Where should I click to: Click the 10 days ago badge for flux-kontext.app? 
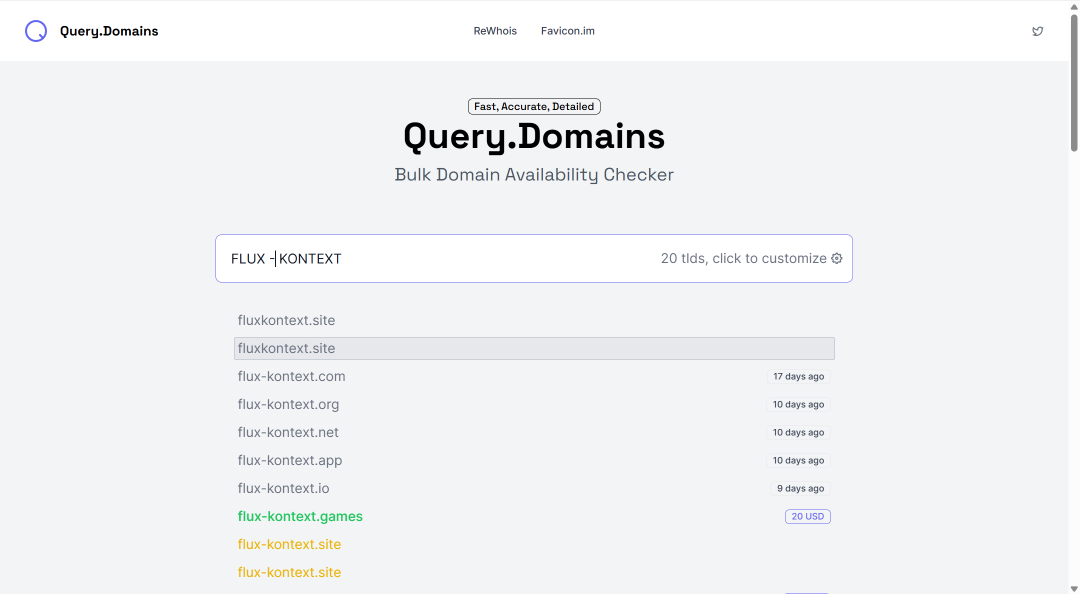click(x=798, y=460)
